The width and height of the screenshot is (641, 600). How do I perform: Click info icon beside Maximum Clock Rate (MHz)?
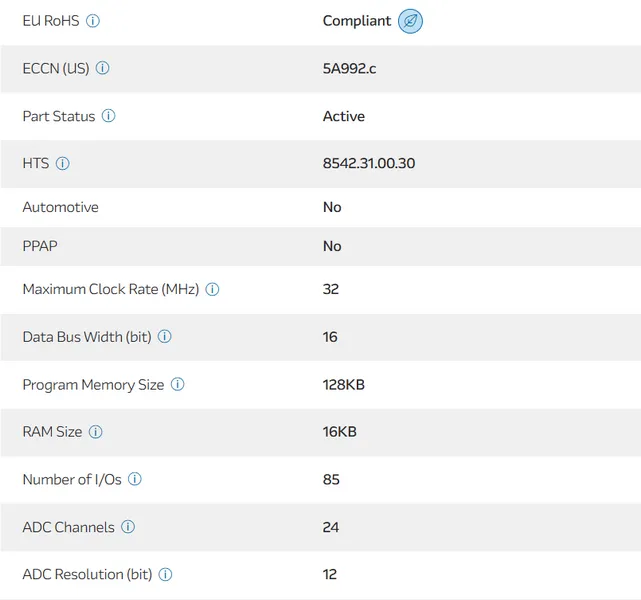point(212,289)
